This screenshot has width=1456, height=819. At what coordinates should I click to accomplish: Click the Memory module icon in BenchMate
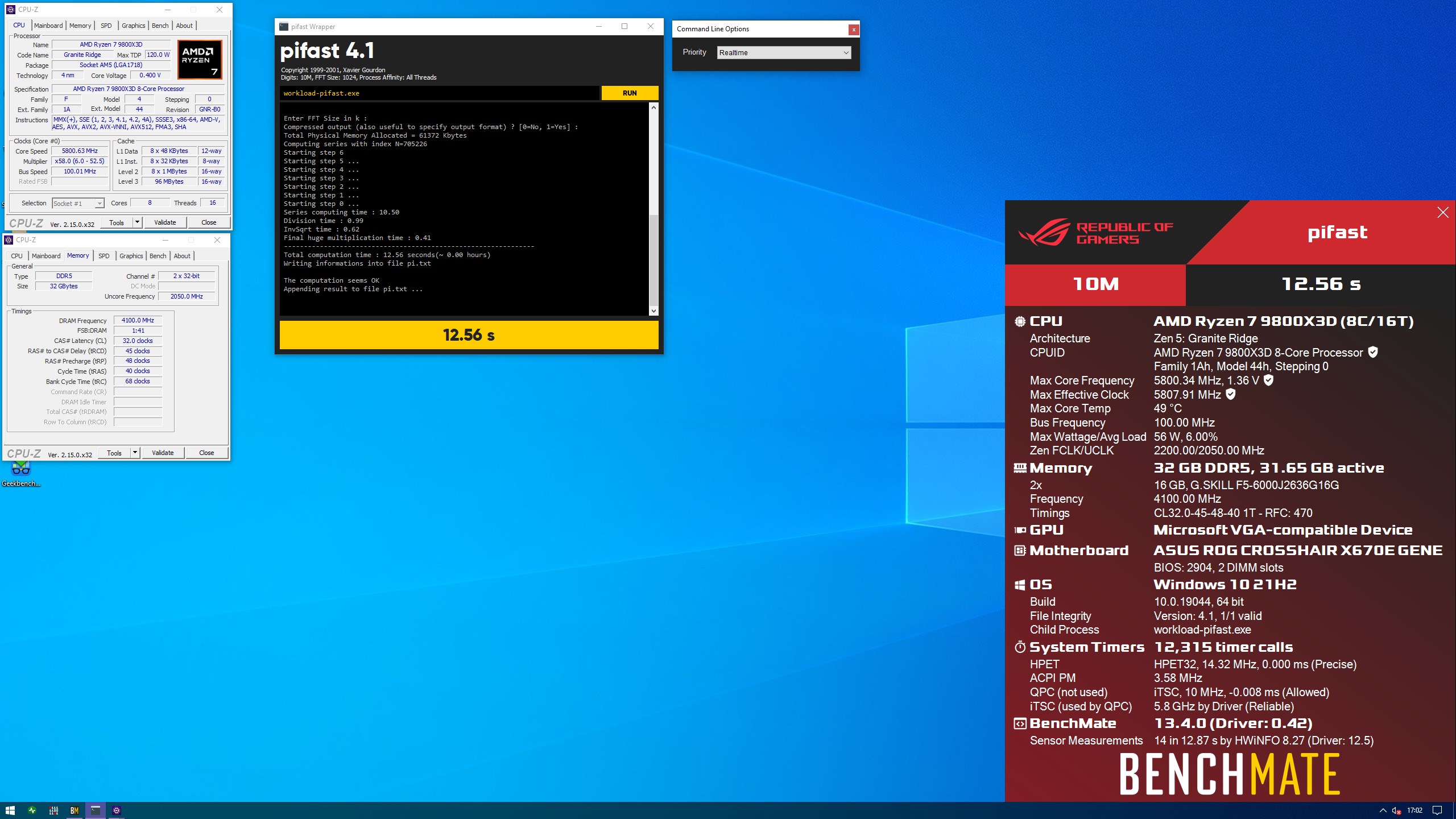1020,468
